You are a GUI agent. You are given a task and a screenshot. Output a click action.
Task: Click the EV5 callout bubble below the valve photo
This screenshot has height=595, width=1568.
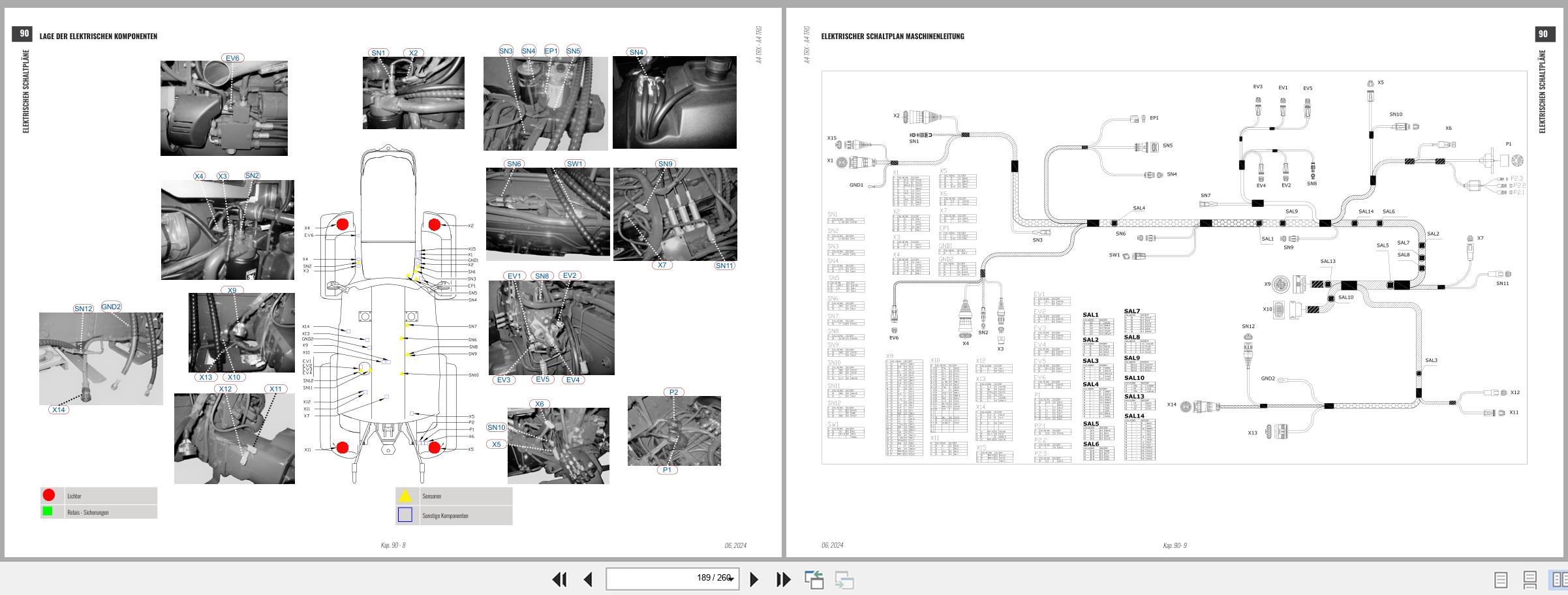click(542, 379)
